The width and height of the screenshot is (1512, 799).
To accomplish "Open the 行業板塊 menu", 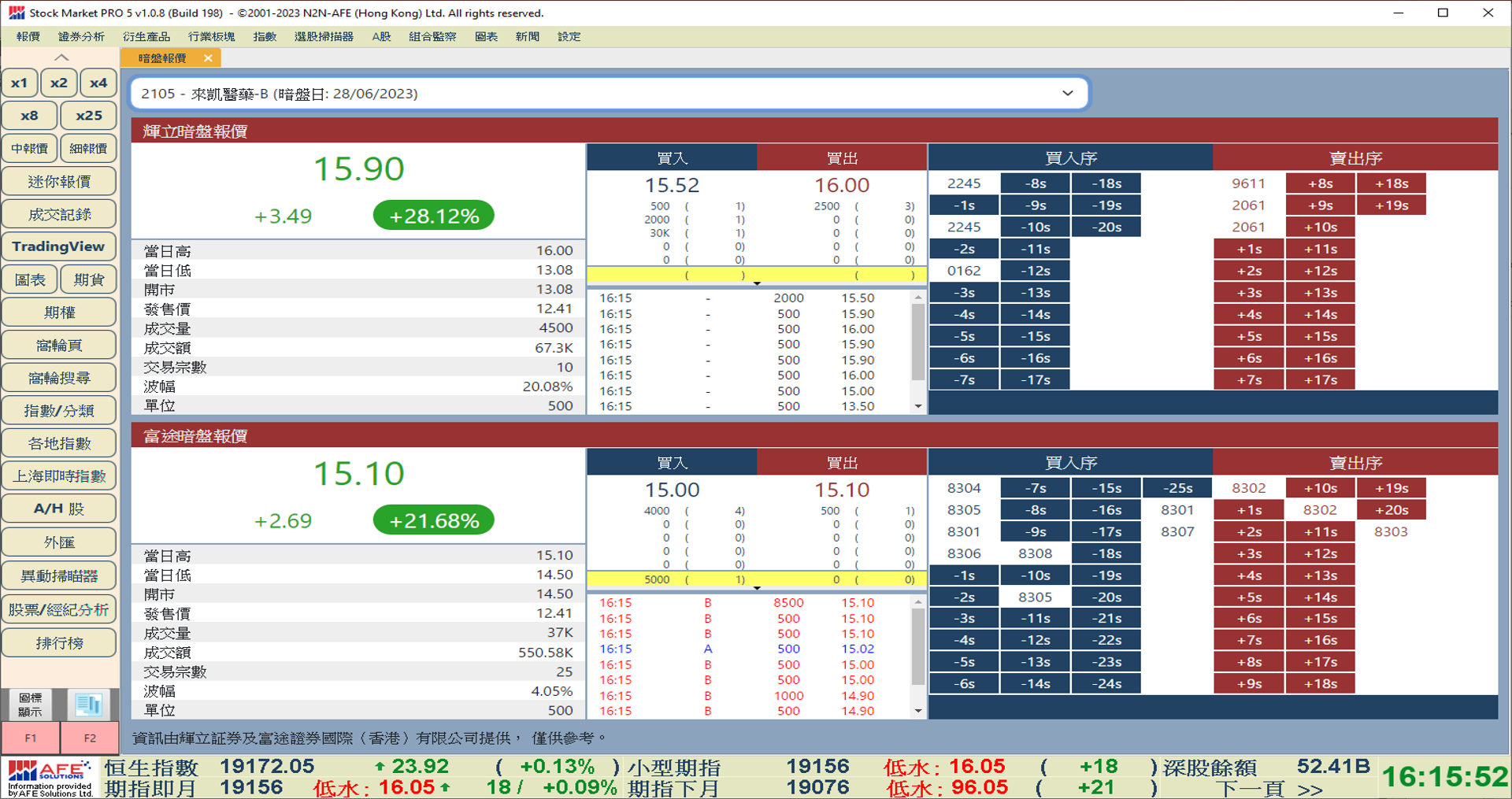I will (211, 37).
